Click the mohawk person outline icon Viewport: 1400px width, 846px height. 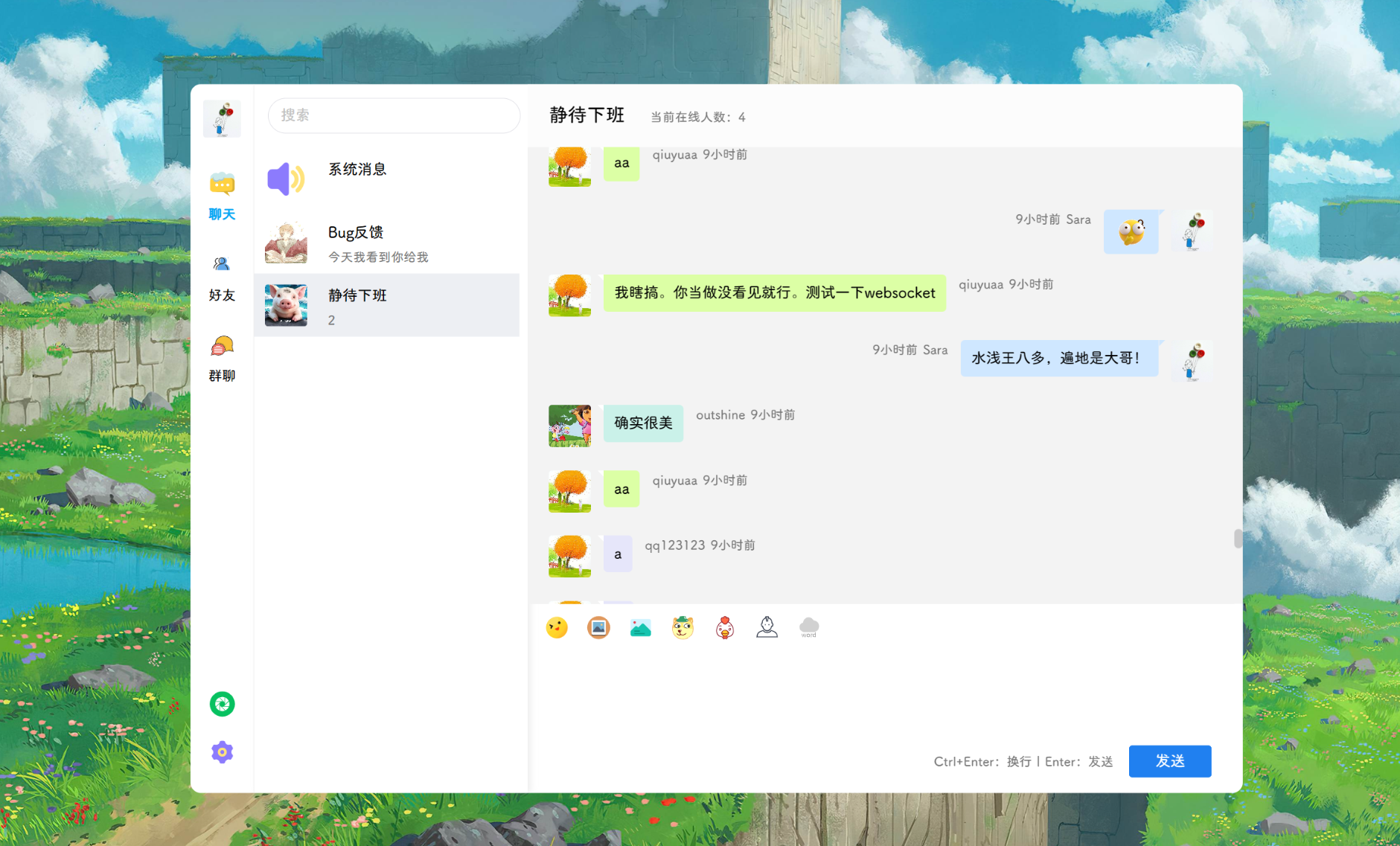(767, 628)
